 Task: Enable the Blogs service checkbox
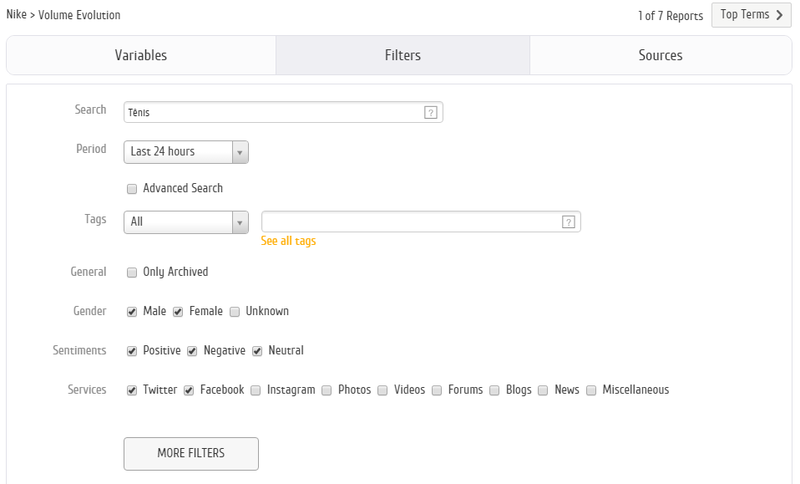(495, 390)
